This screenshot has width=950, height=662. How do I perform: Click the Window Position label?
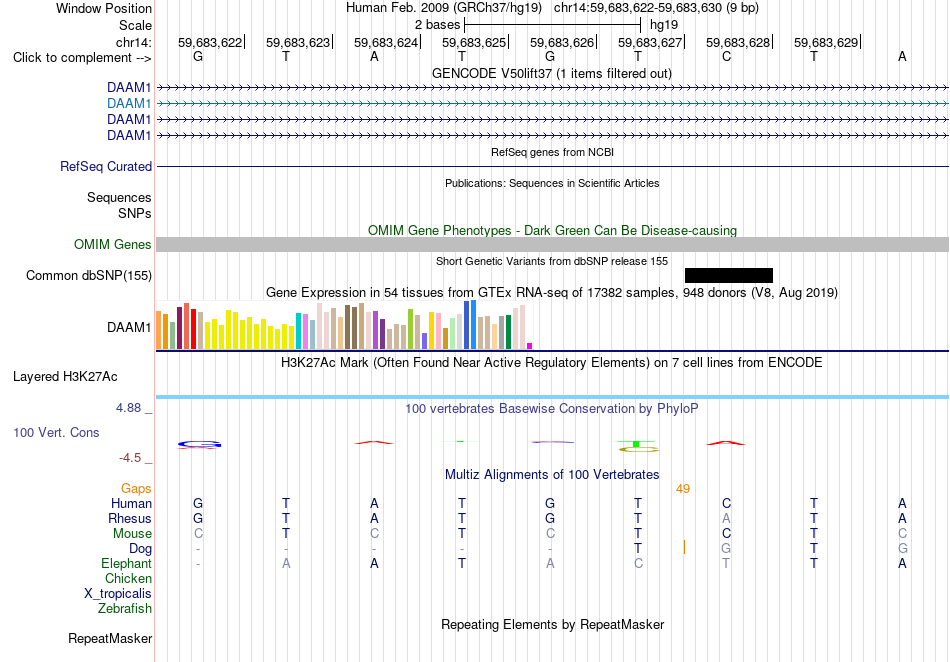point(104,8)
